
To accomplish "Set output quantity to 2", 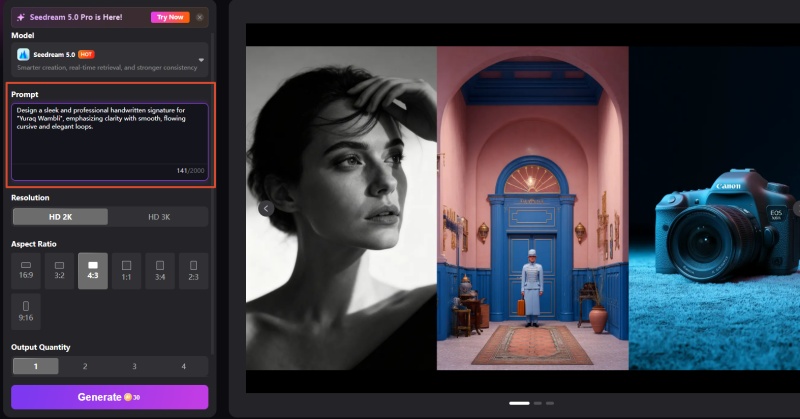I will pos(85,366).
